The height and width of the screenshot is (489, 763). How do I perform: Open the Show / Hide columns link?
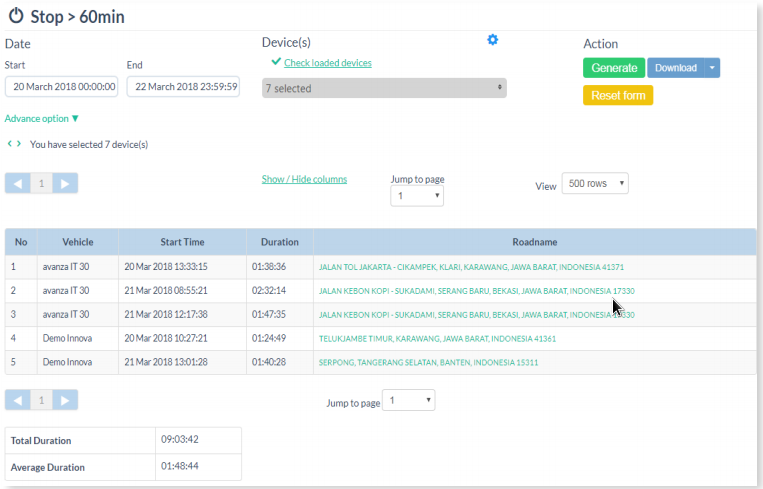pyautogui.click(x=304, y=179)
